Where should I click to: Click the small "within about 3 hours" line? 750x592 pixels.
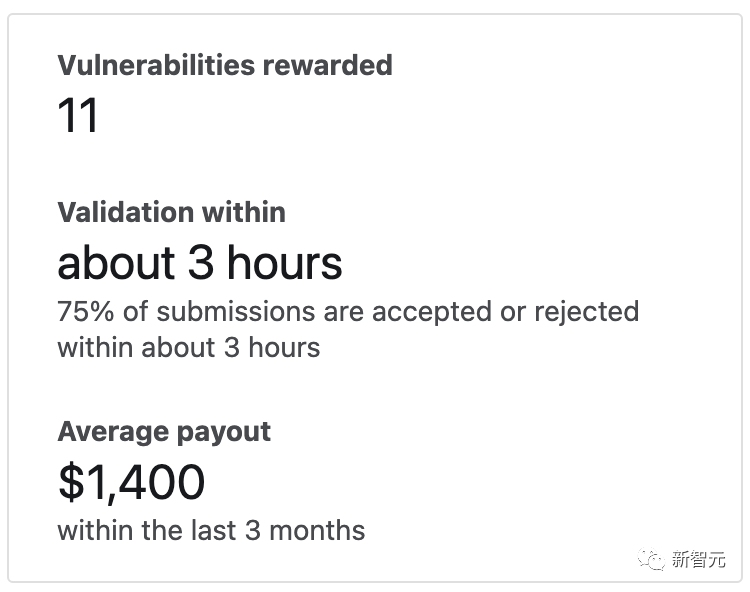[189, 347]
